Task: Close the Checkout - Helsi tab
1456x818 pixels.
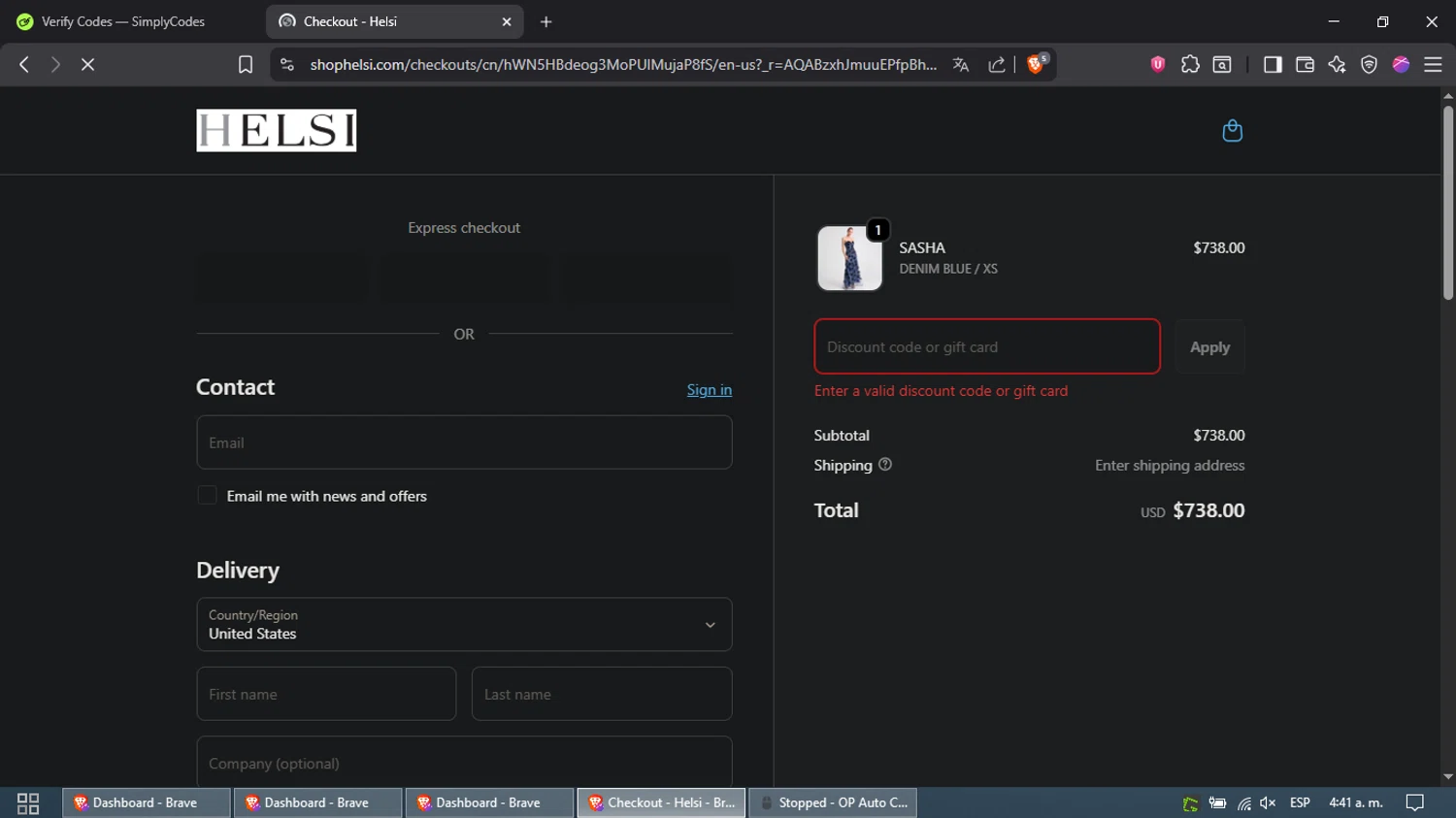Action: click(507, 21)
